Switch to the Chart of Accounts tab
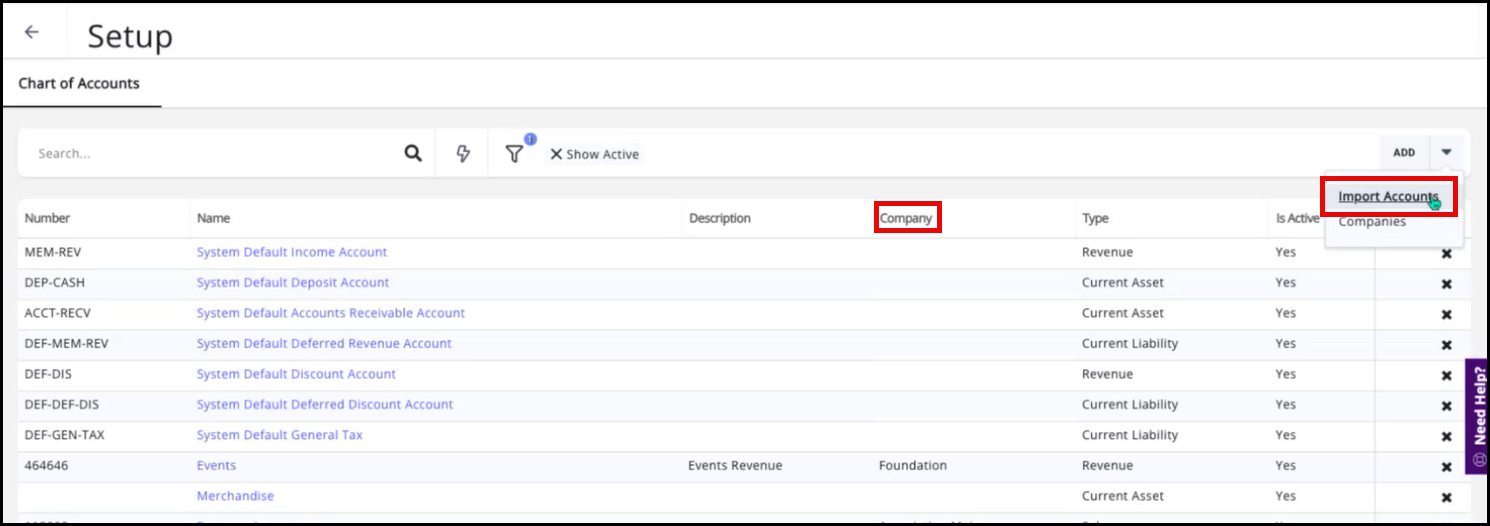This screenshot has height=526, width=1490. 79,83
